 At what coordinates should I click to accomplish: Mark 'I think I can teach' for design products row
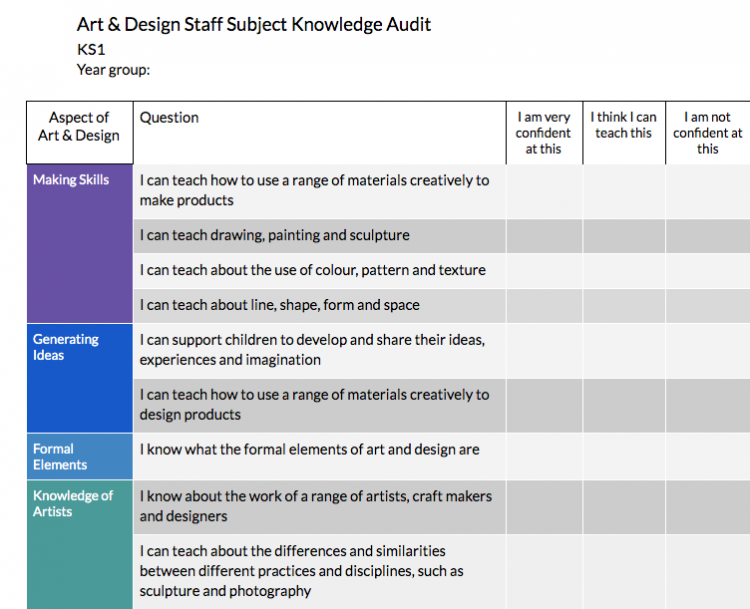pos(624,406)
